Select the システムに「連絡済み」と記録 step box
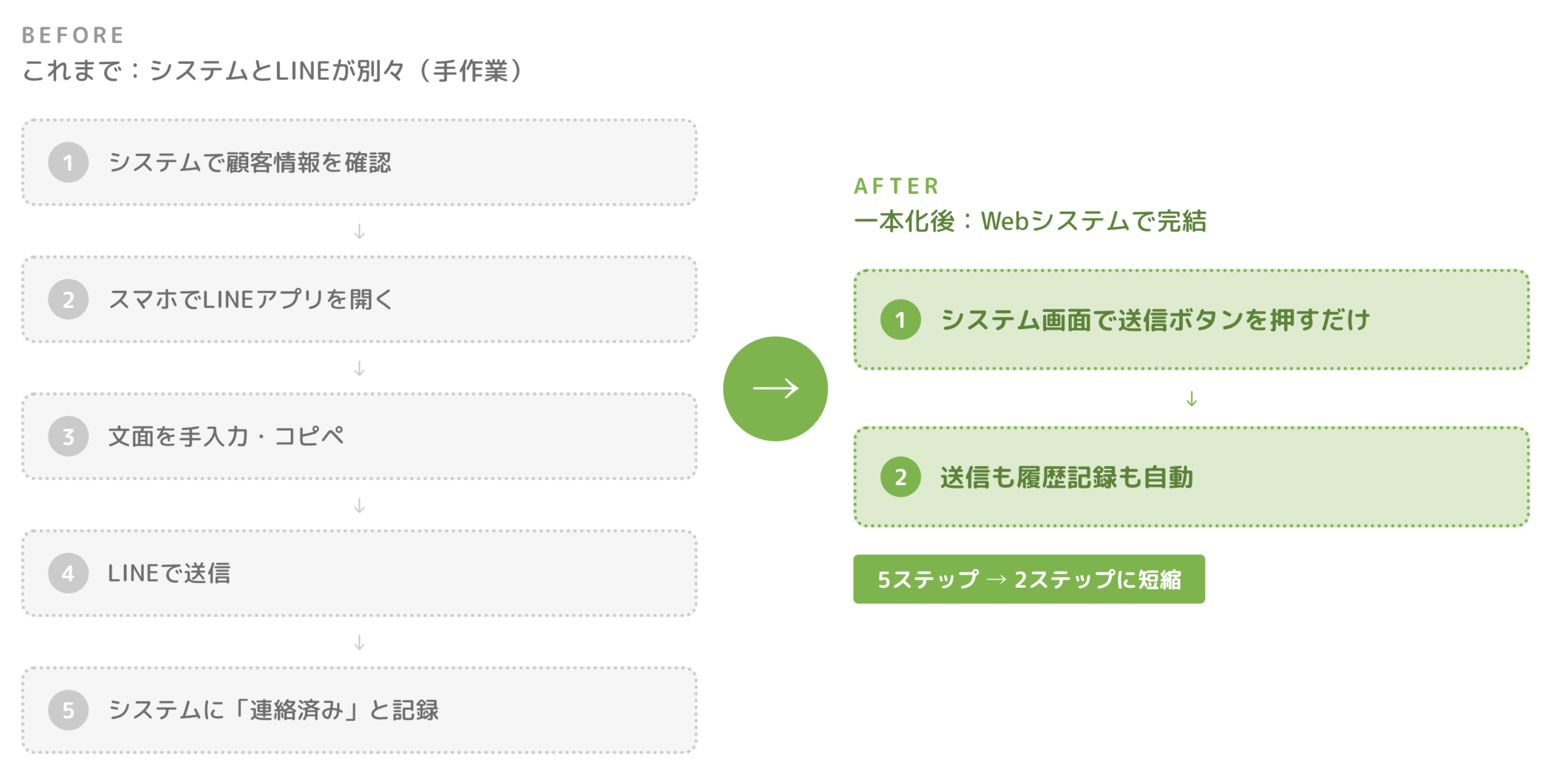1550x784 pixels. (x=359, y=710)
